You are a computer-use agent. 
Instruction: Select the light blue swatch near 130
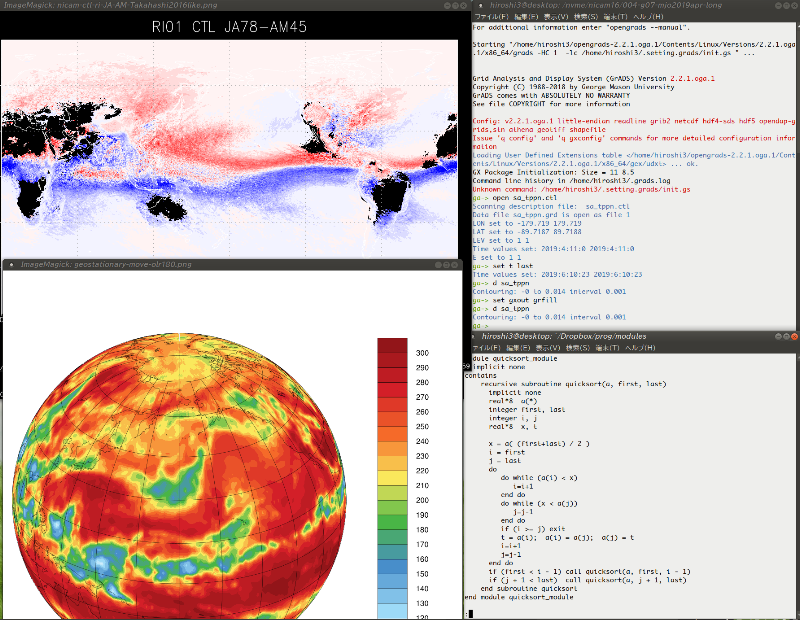pos(392,596)
